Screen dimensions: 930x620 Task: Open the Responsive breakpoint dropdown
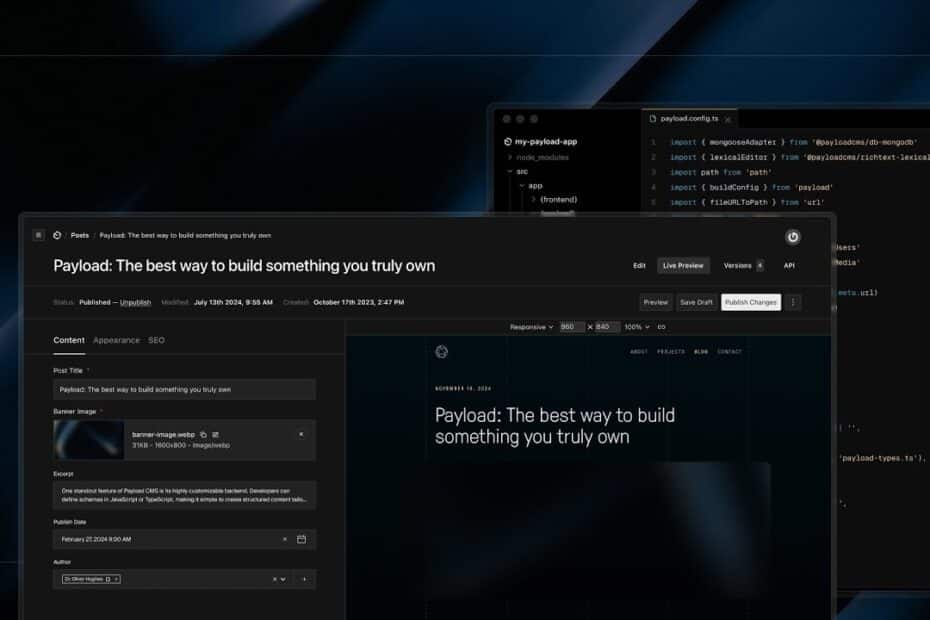(x=531, y=327)
